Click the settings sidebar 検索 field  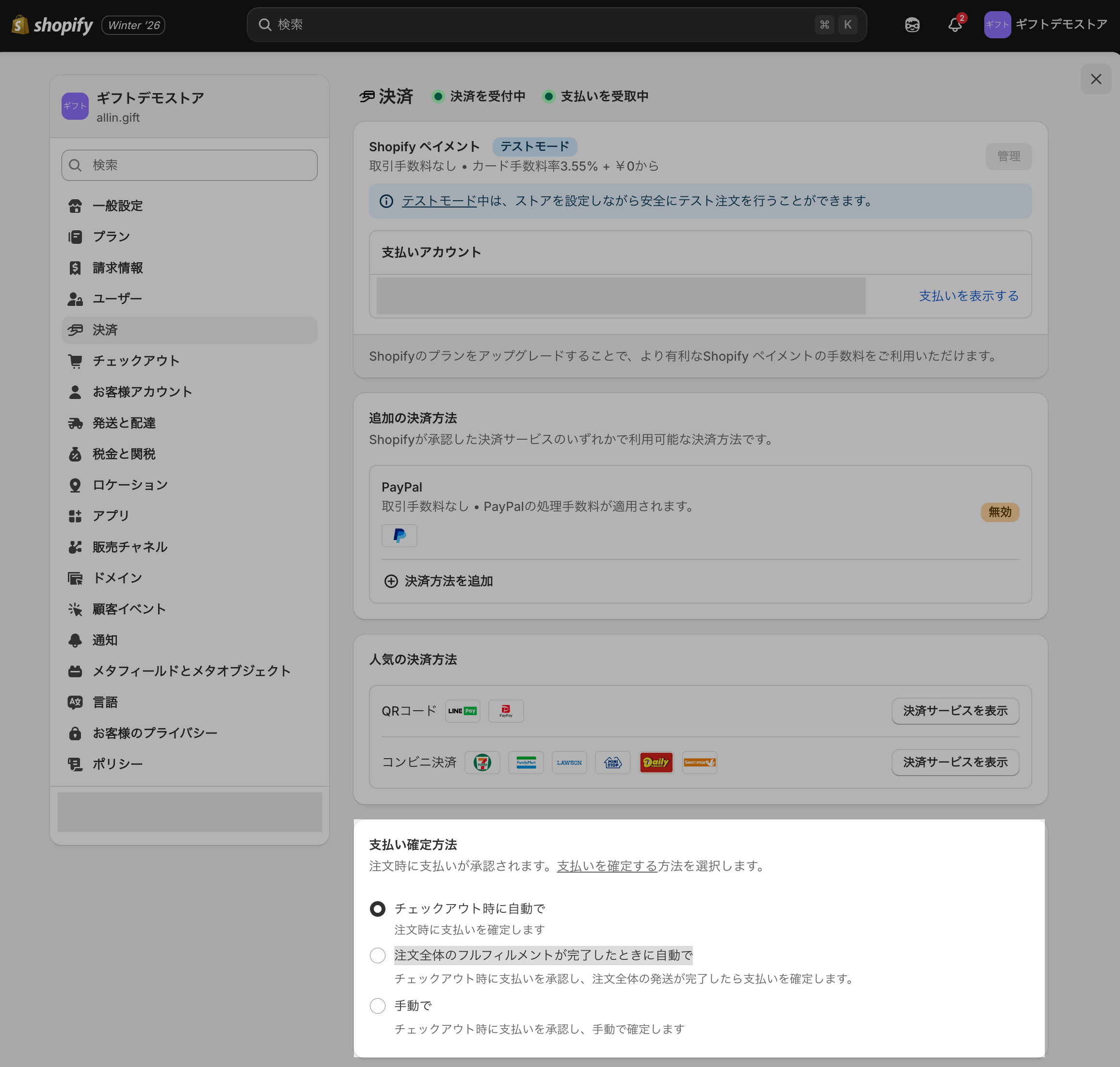(190, 165)
